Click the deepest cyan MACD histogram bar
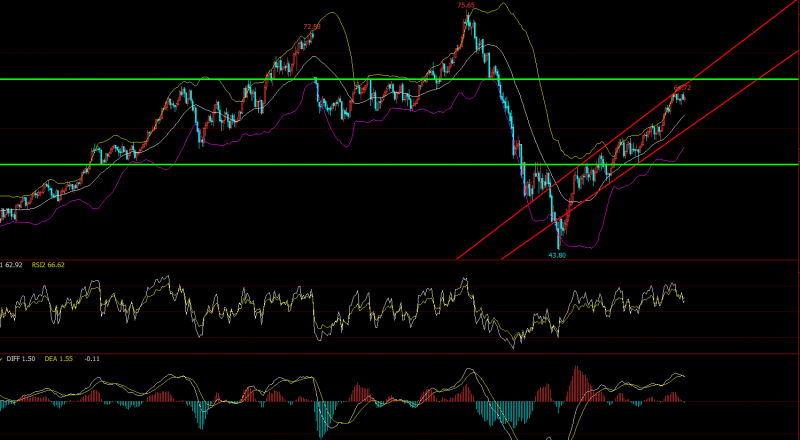This screenshot has width=800, height=440. (x=322, y=418)
